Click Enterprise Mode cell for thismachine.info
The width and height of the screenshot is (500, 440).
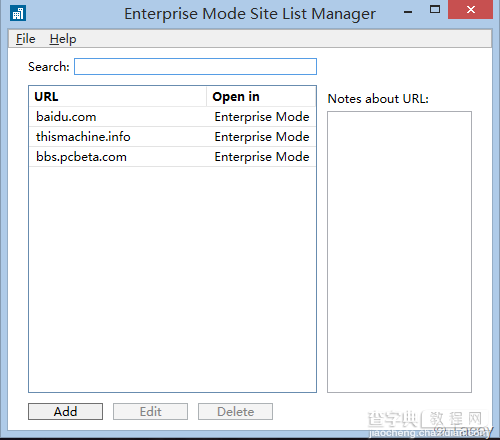pos(262,137)
